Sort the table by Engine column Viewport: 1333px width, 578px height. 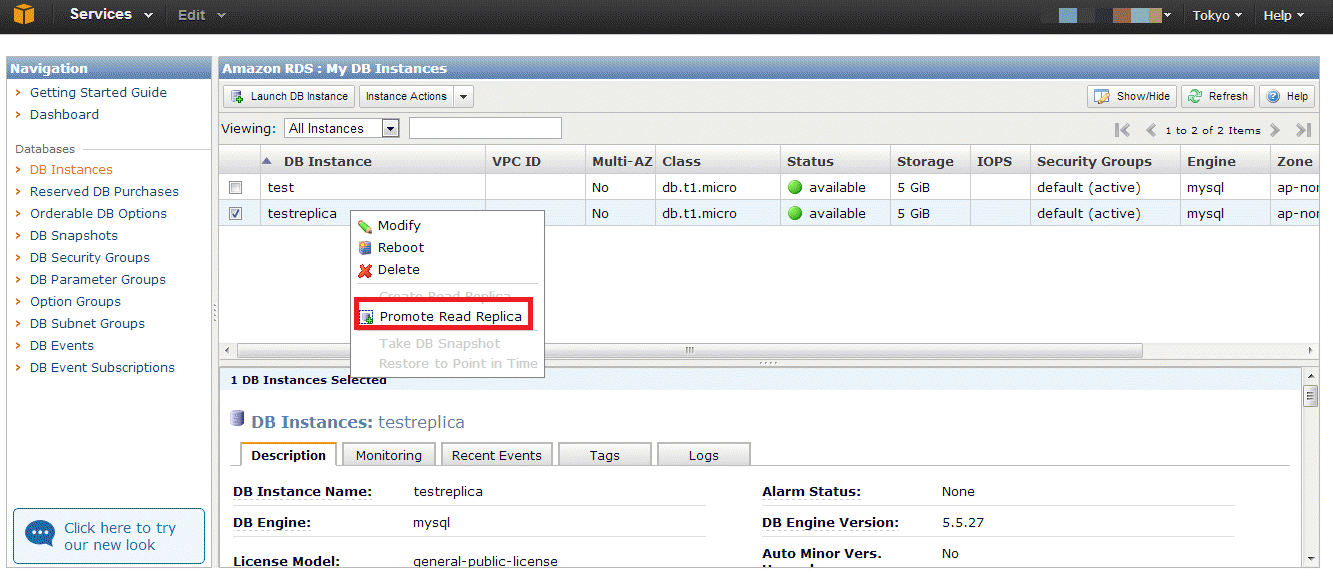(x=1225, y=161)
